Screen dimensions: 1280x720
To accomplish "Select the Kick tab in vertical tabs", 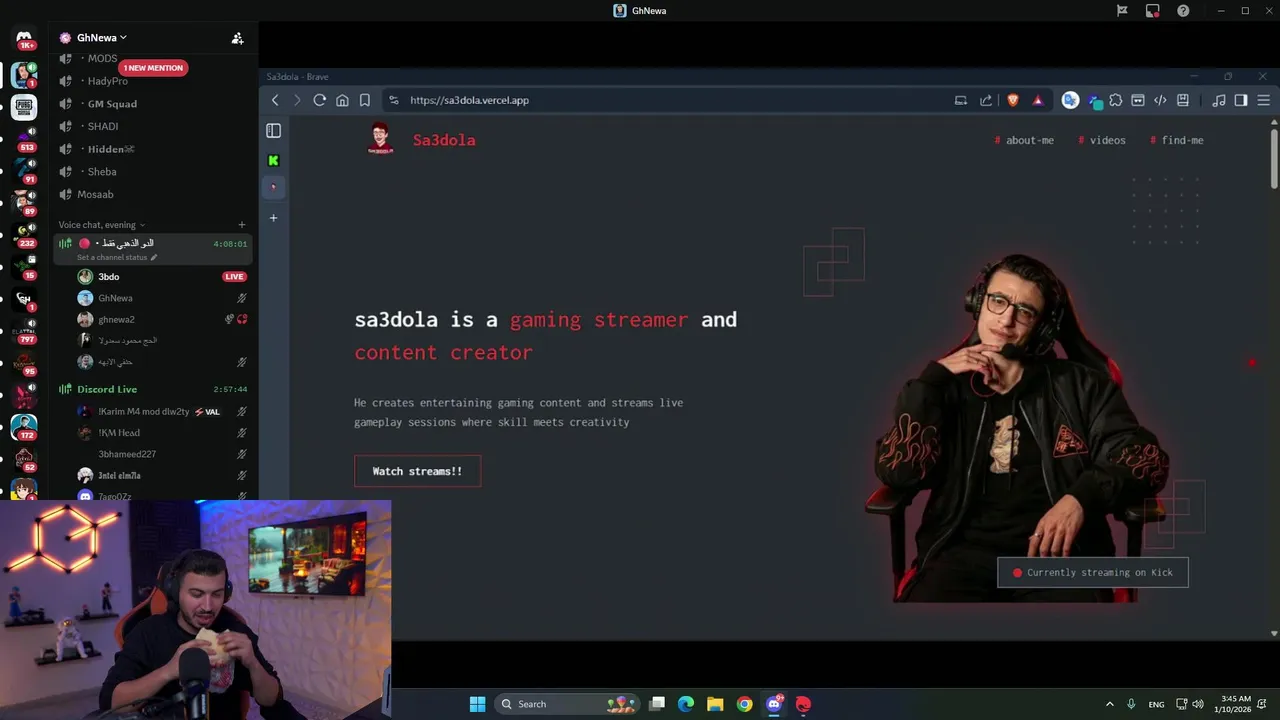I will (x=273, y=160).
